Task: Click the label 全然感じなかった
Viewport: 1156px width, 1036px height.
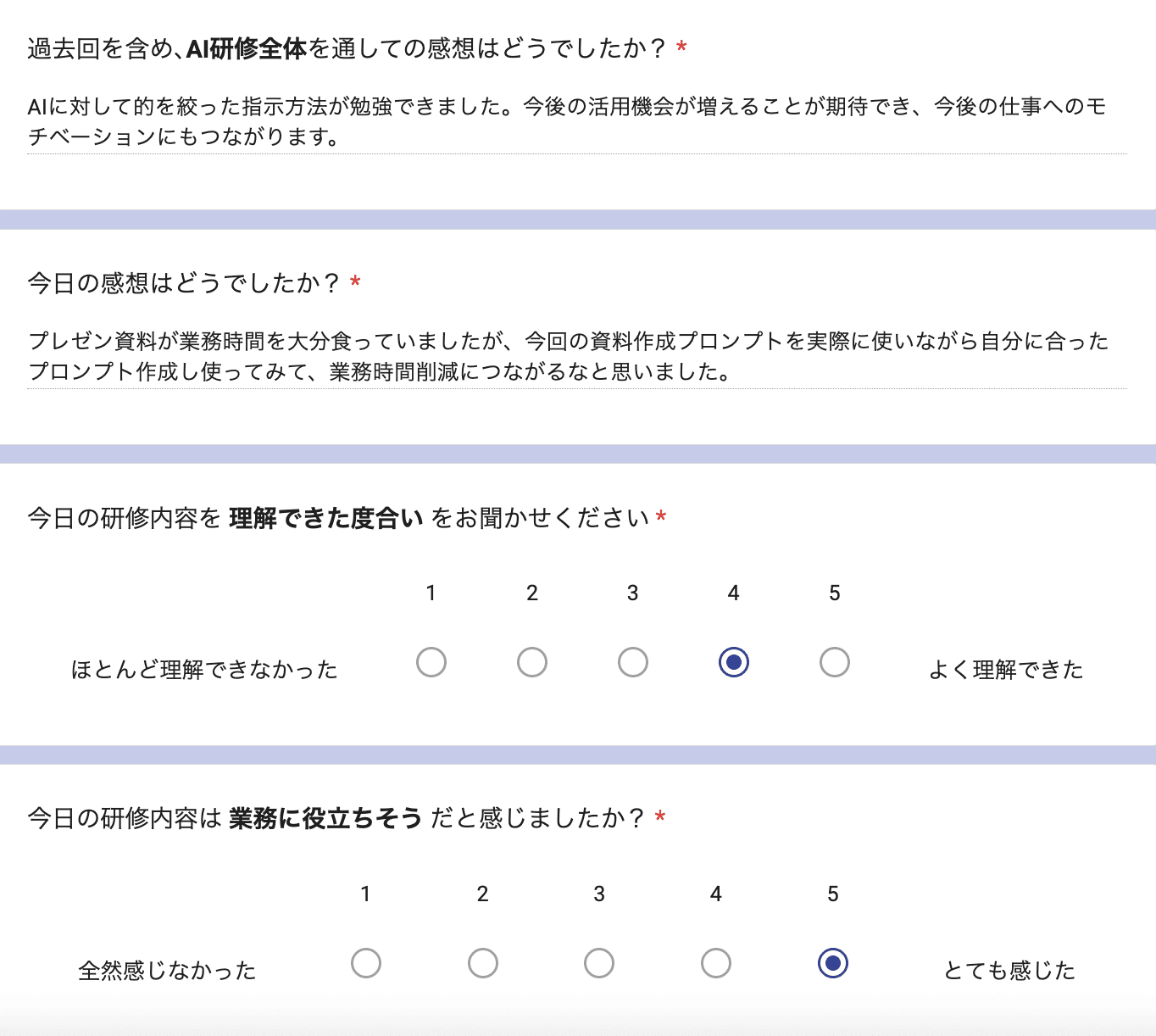Action: [x=168, y=971]
